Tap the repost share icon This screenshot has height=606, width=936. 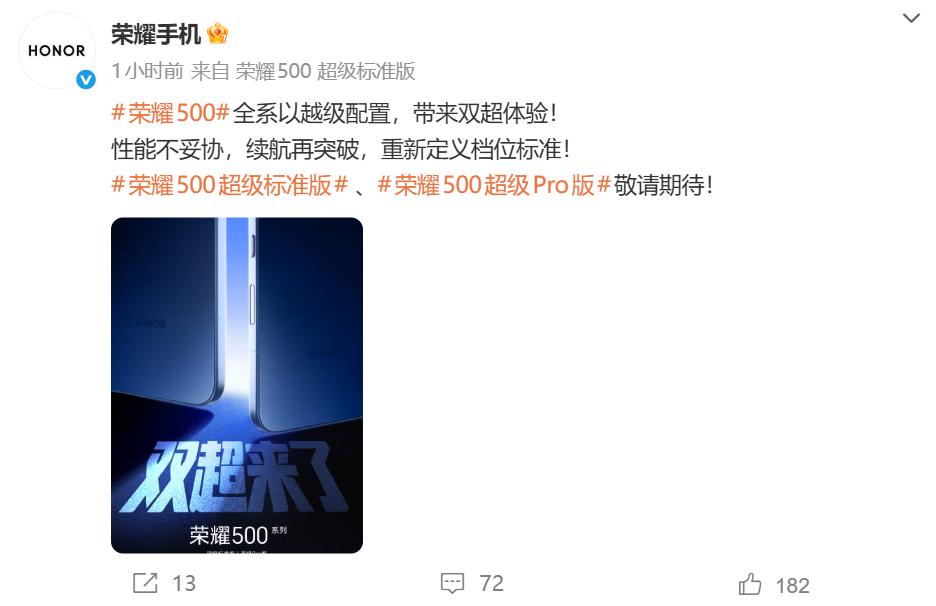(145, 583)
